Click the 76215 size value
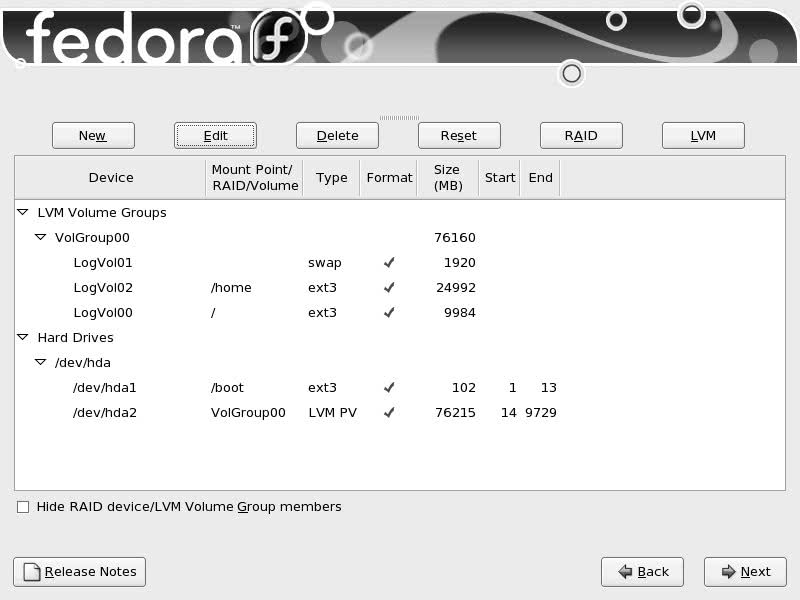Image resolution: width=800 pixels, height=600 pixels. tap(455, 413)
